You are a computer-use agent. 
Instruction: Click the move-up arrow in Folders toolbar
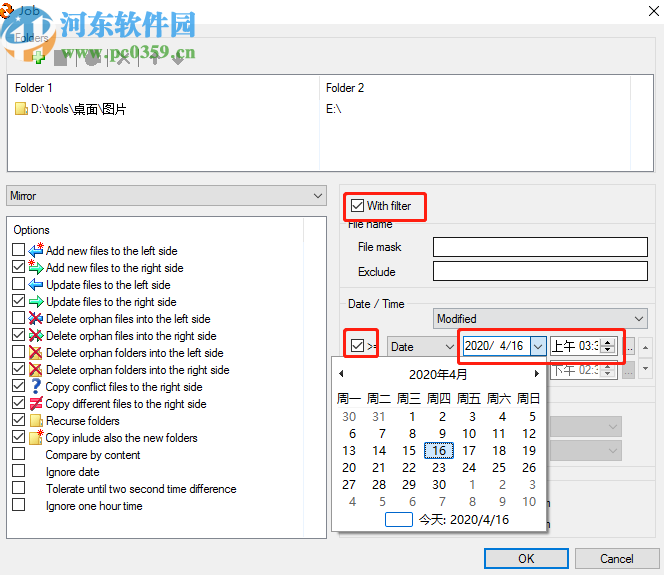point(155,58)
